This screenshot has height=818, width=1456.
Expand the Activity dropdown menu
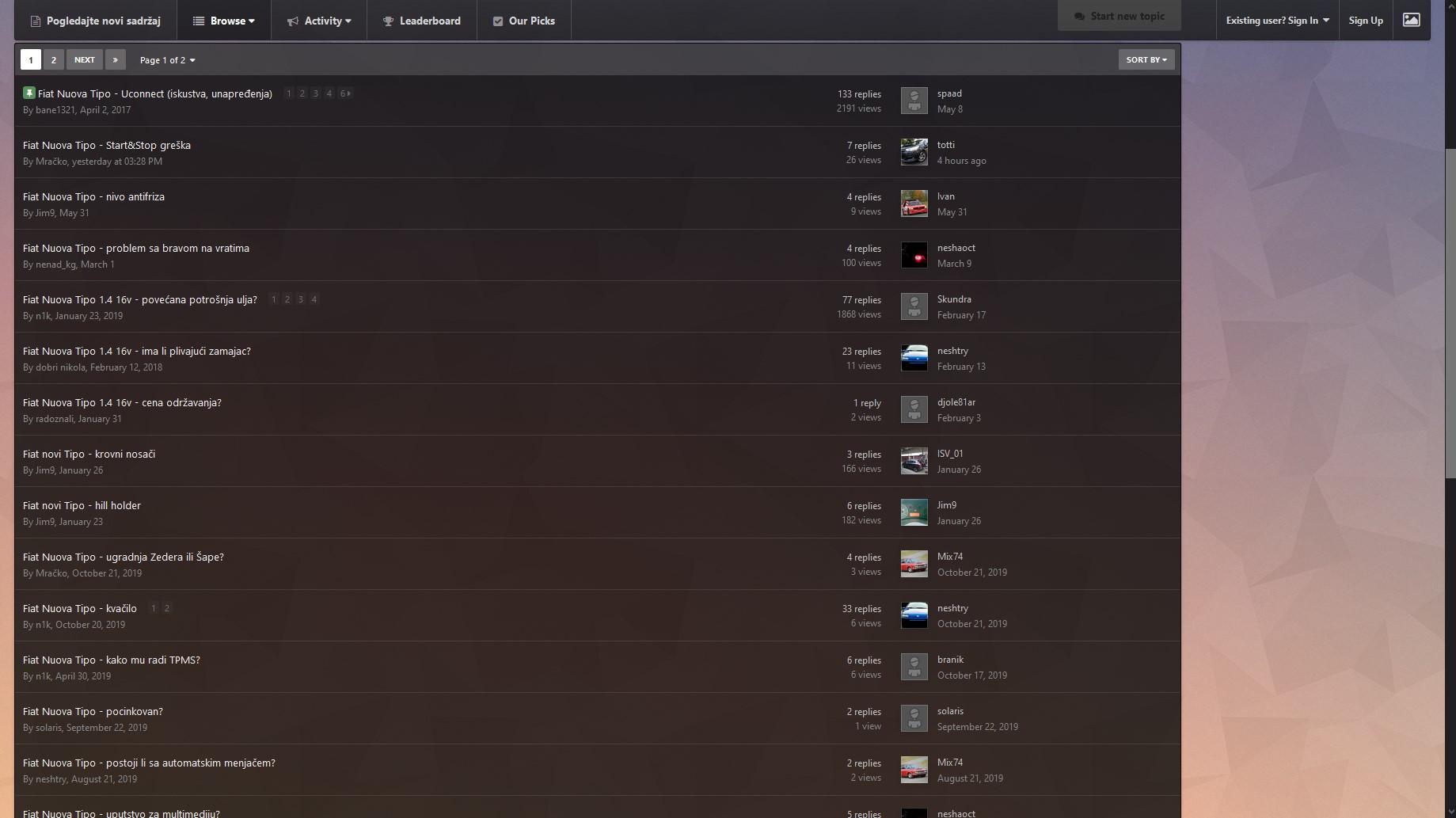(319, 21)
